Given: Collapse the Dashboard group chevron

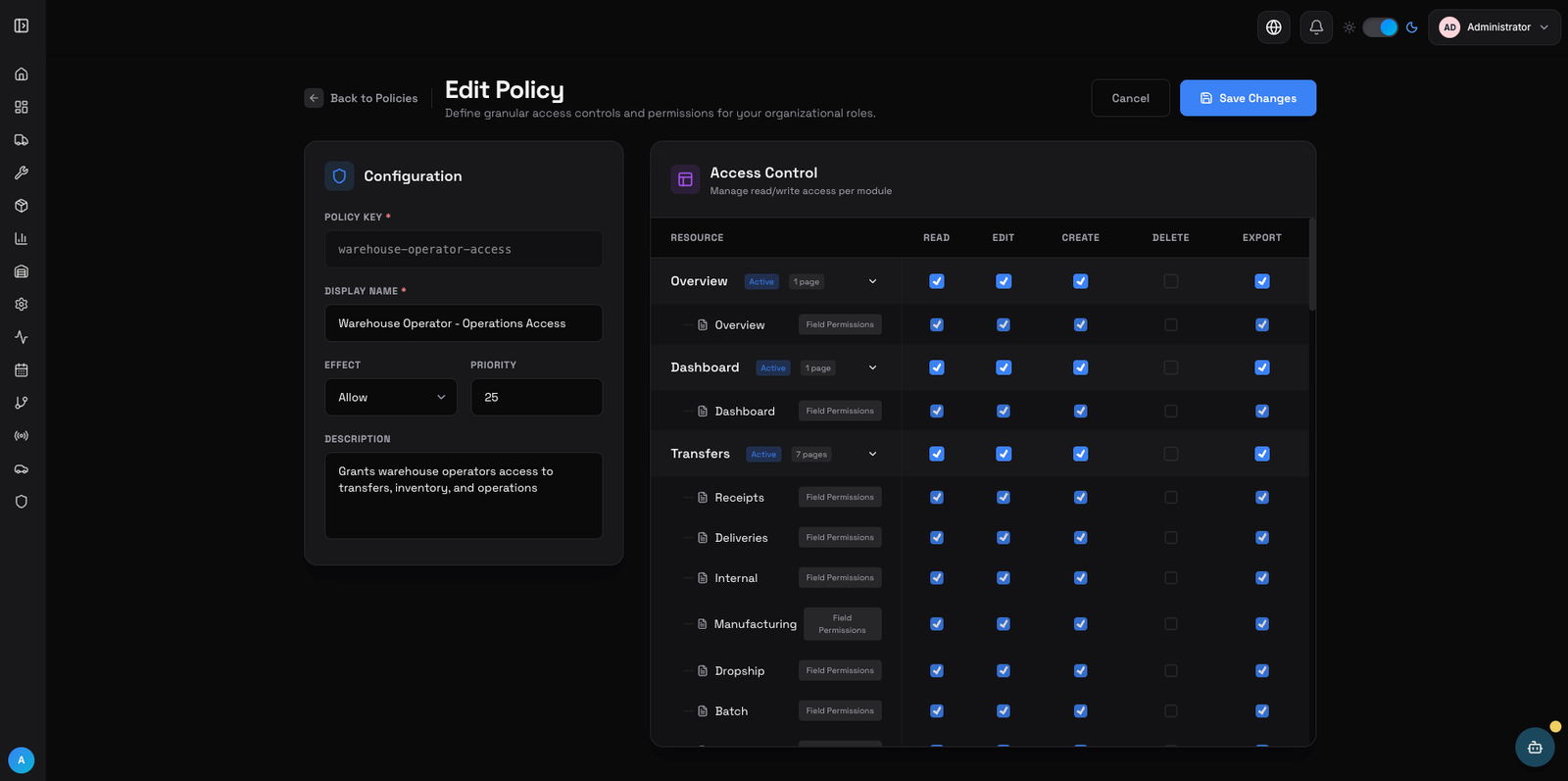Looking at the screenshot, I should pos(873,367).
